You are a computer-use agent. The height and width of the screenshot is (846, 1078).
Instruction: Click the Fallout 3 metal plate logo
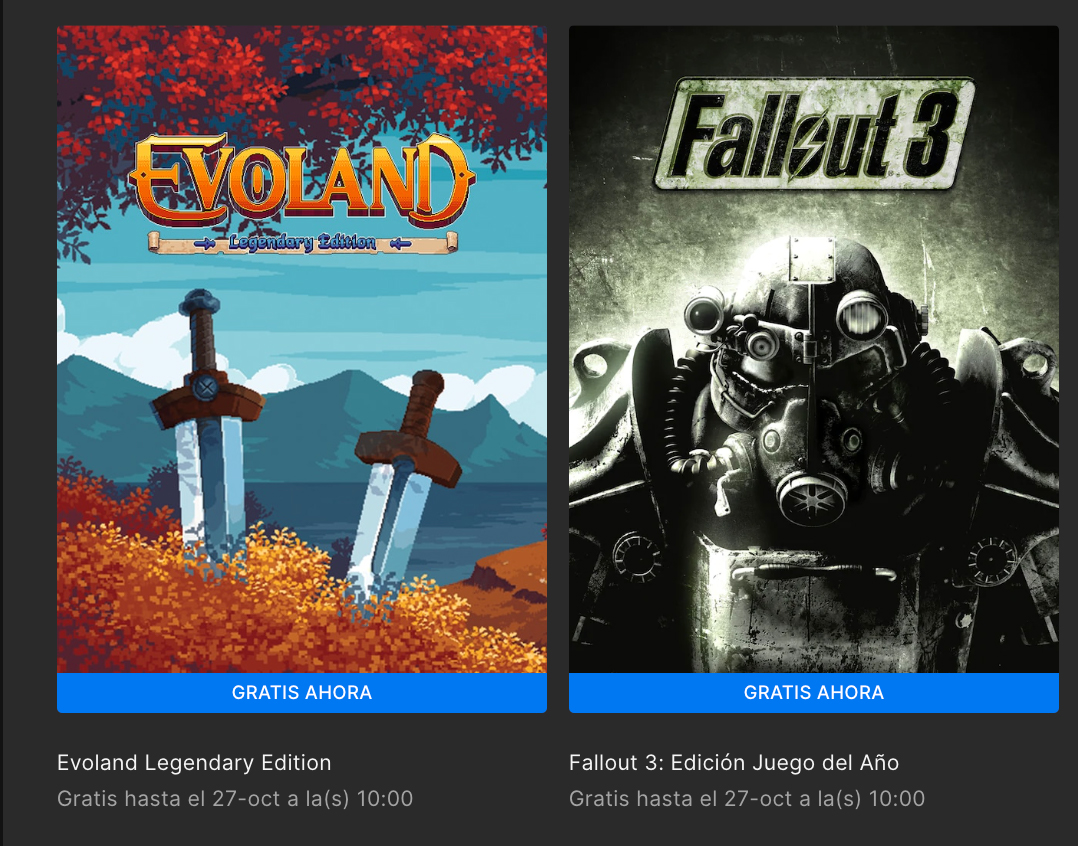(813, 133)
